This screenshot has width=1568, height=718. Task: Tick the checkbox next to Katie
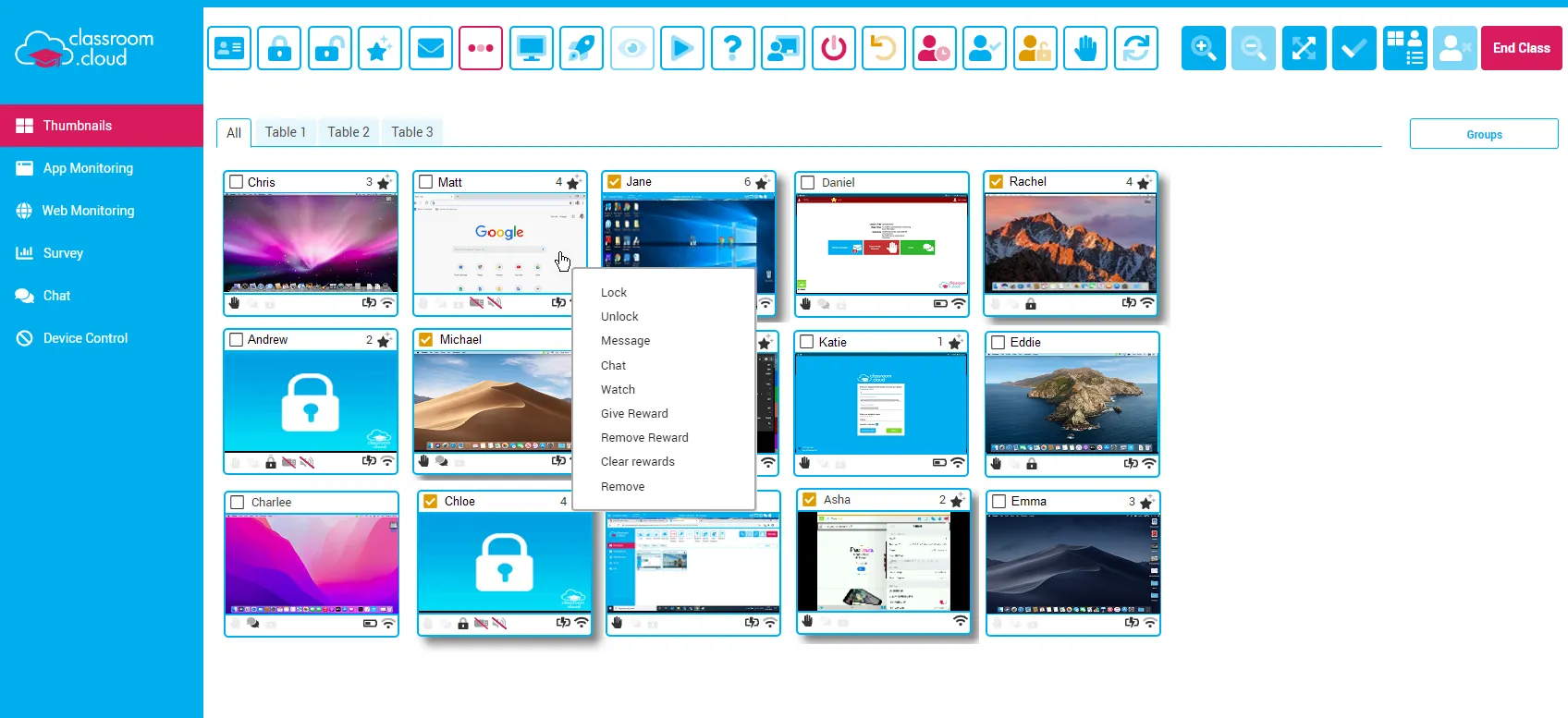(807, 342)
